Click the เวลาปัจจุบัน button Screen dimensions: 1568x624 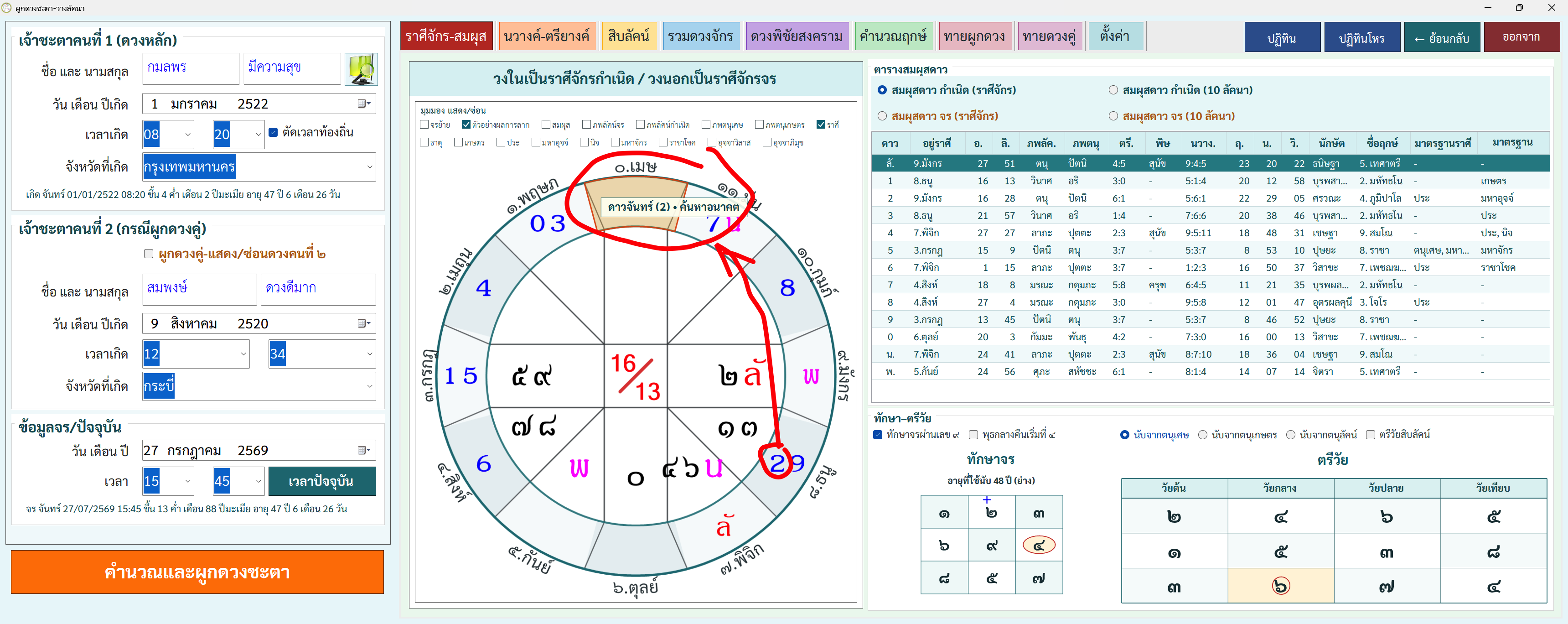[x=321, y=481]
